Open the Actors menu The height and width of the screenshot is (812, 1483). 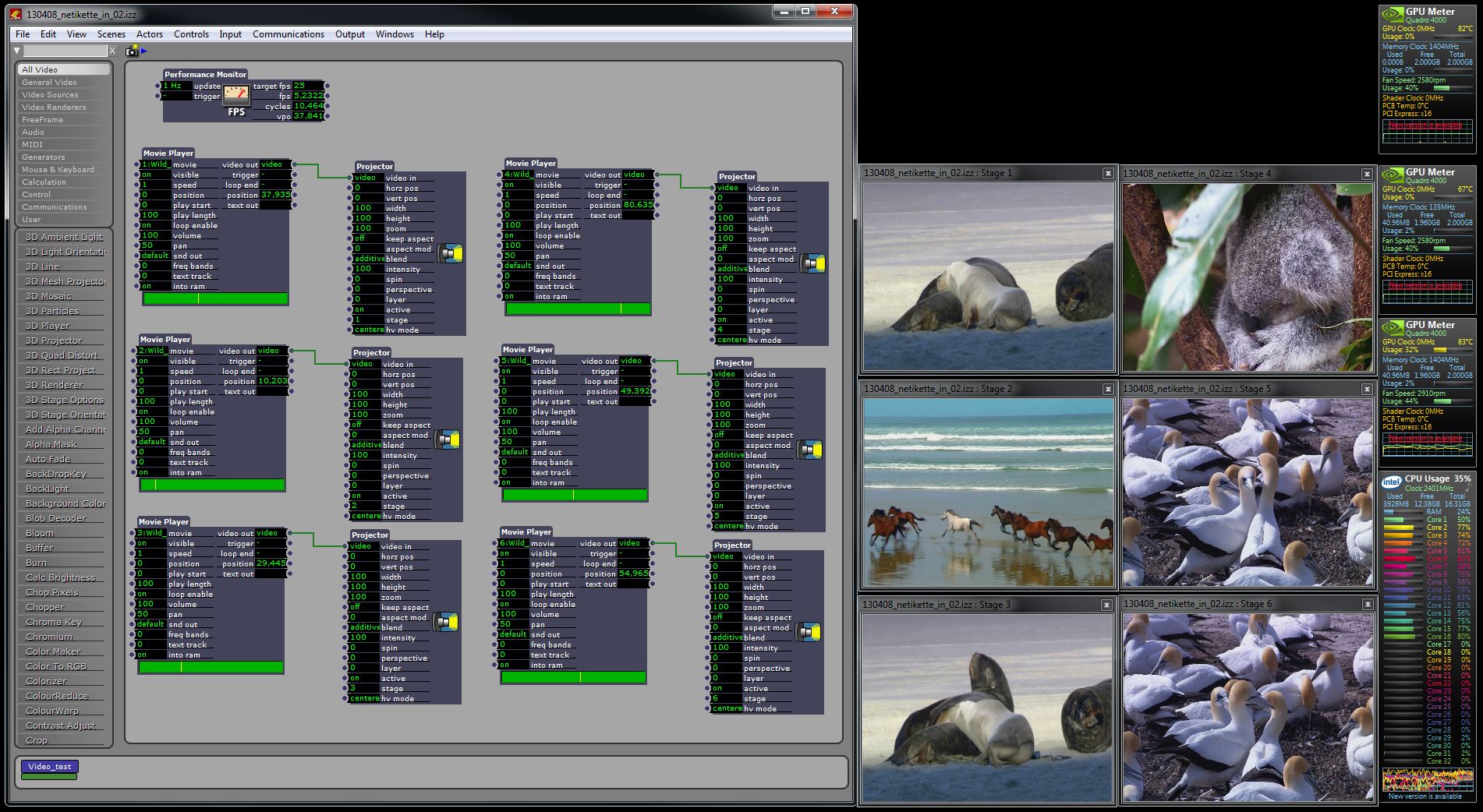pos(150,34)
